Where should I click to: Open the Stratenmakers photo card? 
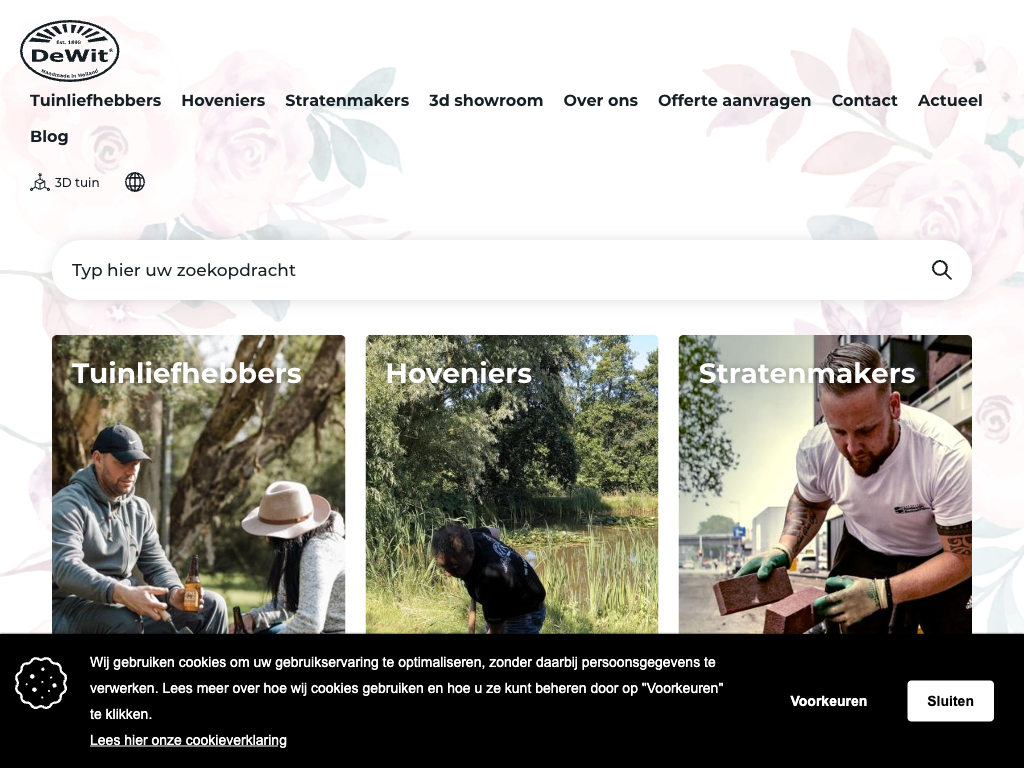pyautogui.click(x=825, y=485)
